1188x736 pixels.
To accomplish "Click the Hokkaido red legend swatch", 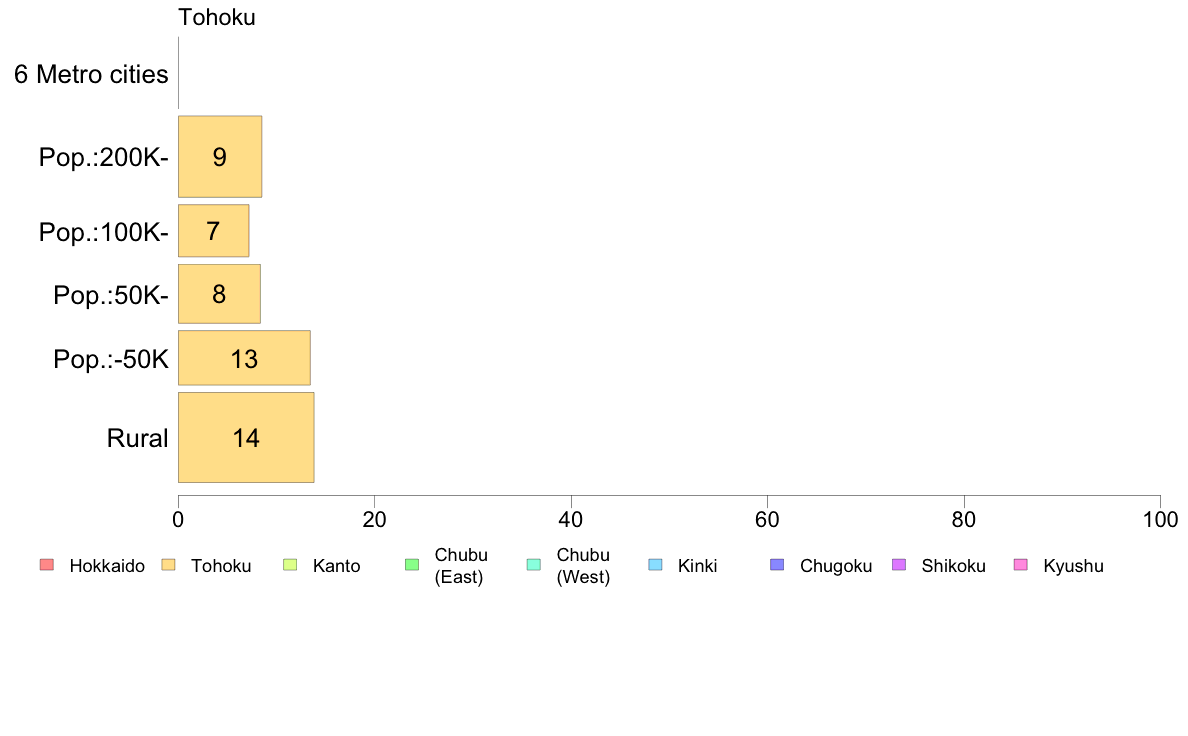I will 47,565.
